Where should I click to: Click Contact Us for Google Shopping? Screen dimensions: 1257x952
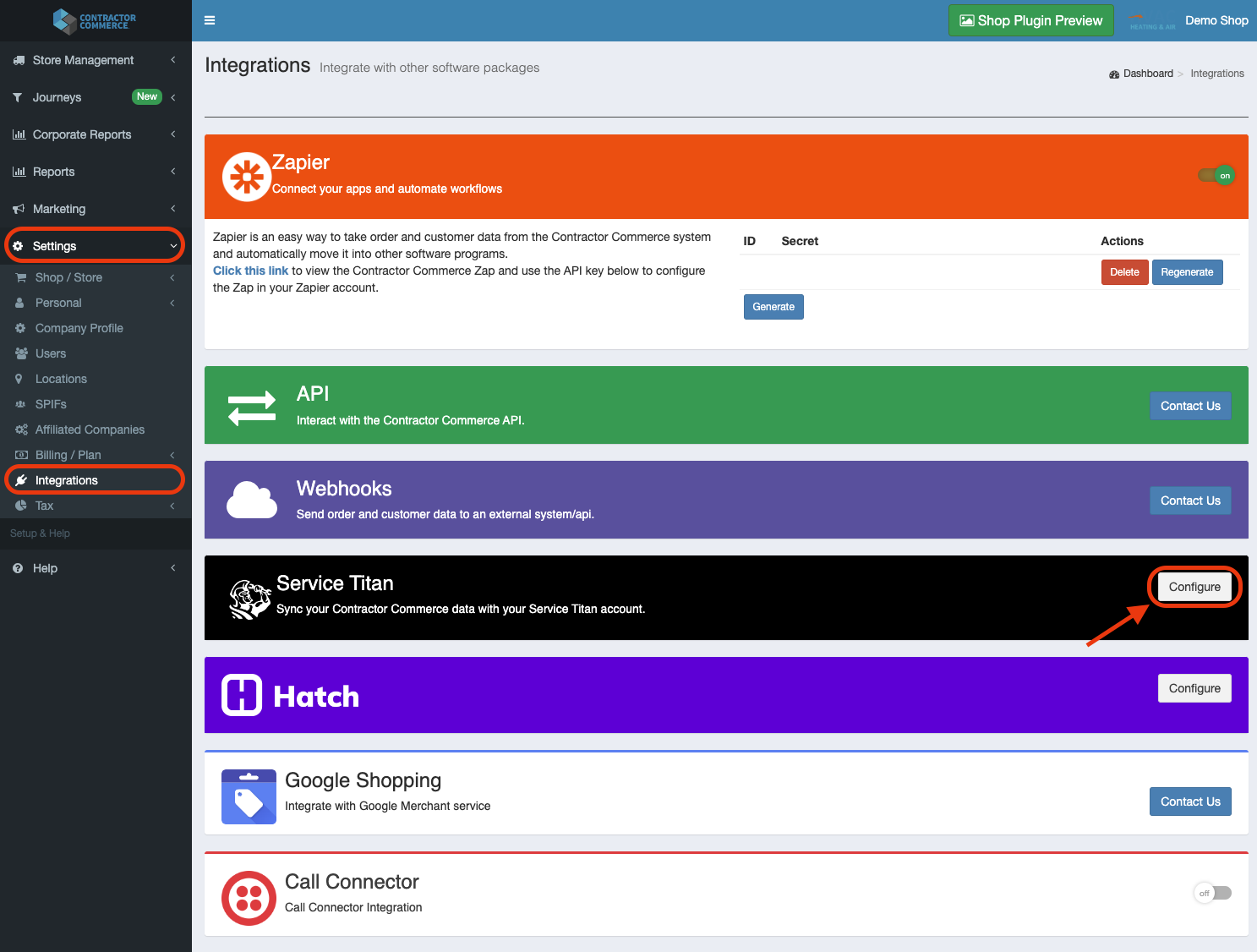point(1190,802)
